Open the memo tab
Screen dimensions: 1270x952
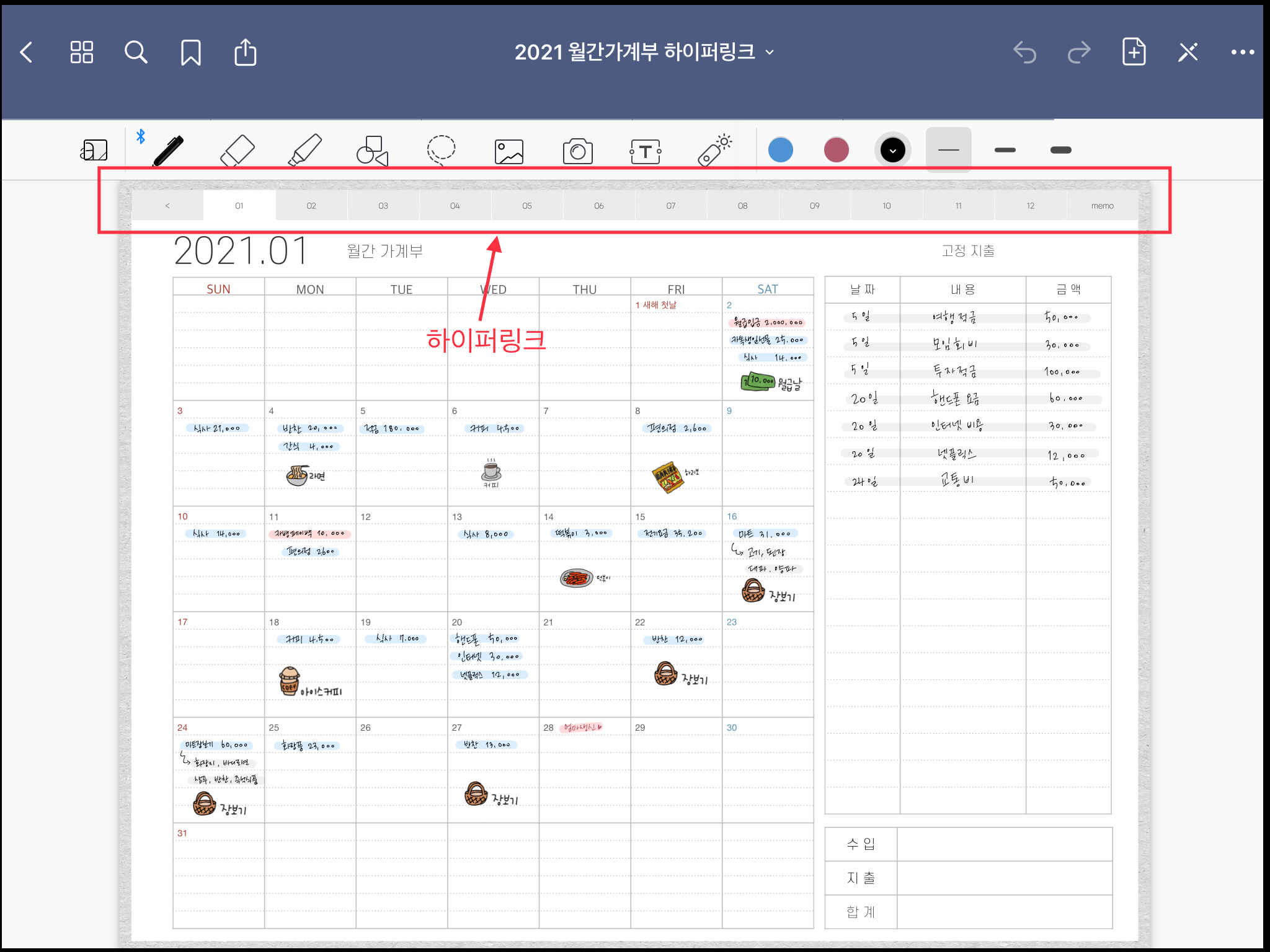[x=1102, y=206]
